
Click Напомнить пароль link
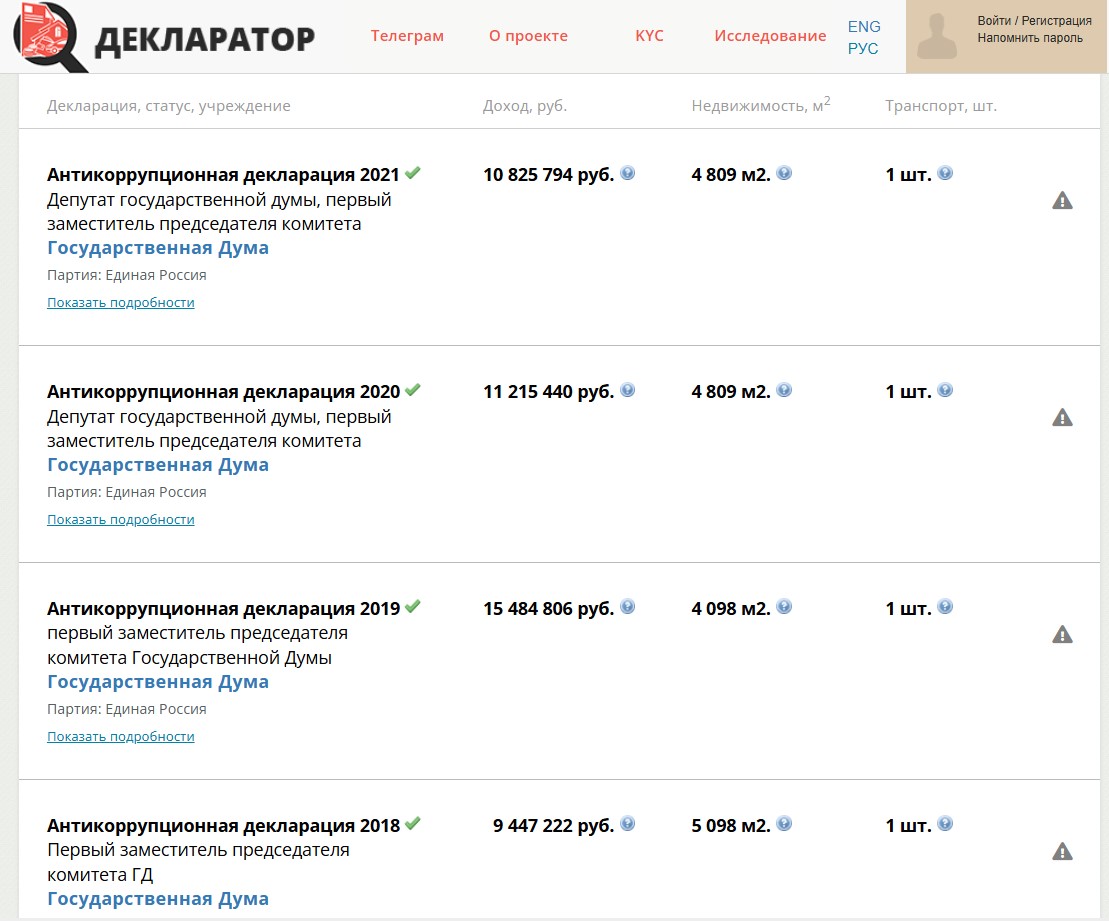[1030, 38]
